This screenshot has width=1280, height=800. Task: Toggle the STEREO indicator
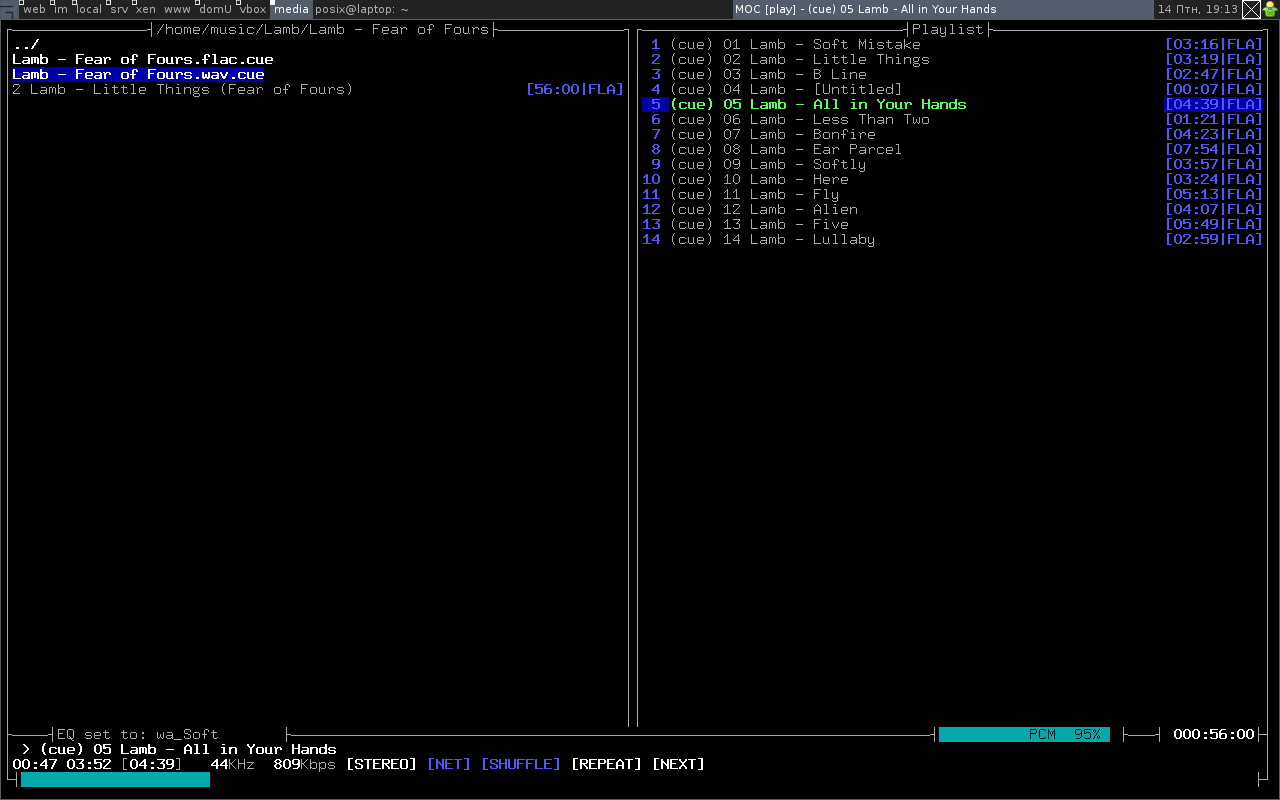coord(382,764)
